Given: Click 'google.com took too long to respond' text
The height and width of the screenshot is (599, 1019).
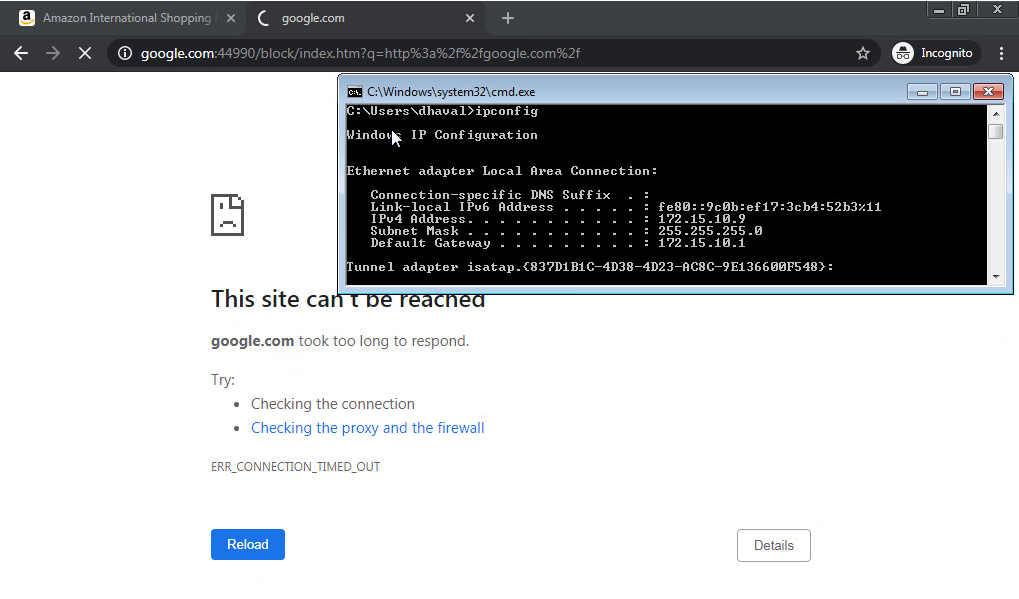Looking at the screenshot, I should (340, 341).
